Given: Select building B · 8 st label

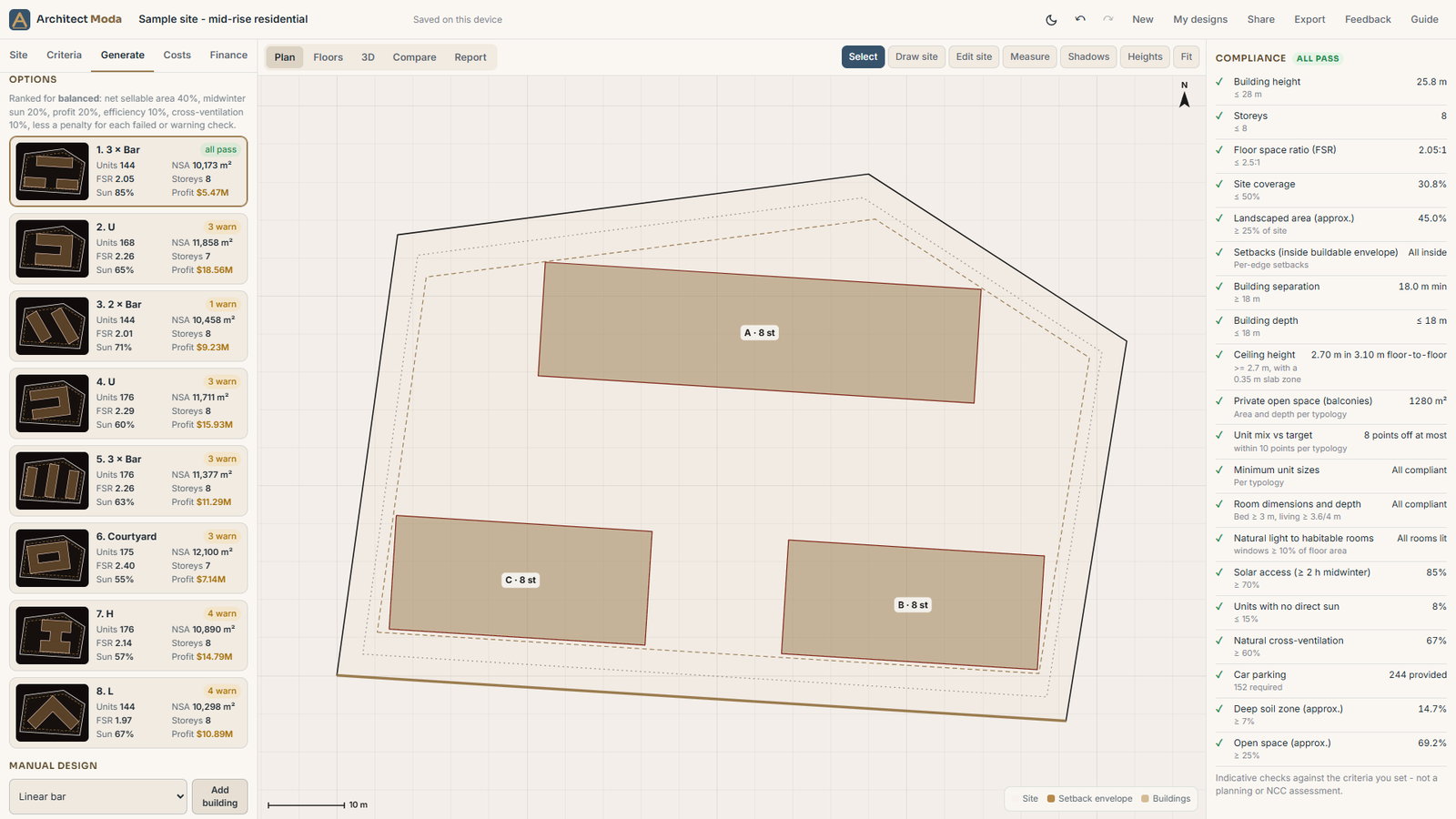Looking at the screenshot, I should pyautogui.click(x=913, y=605).
